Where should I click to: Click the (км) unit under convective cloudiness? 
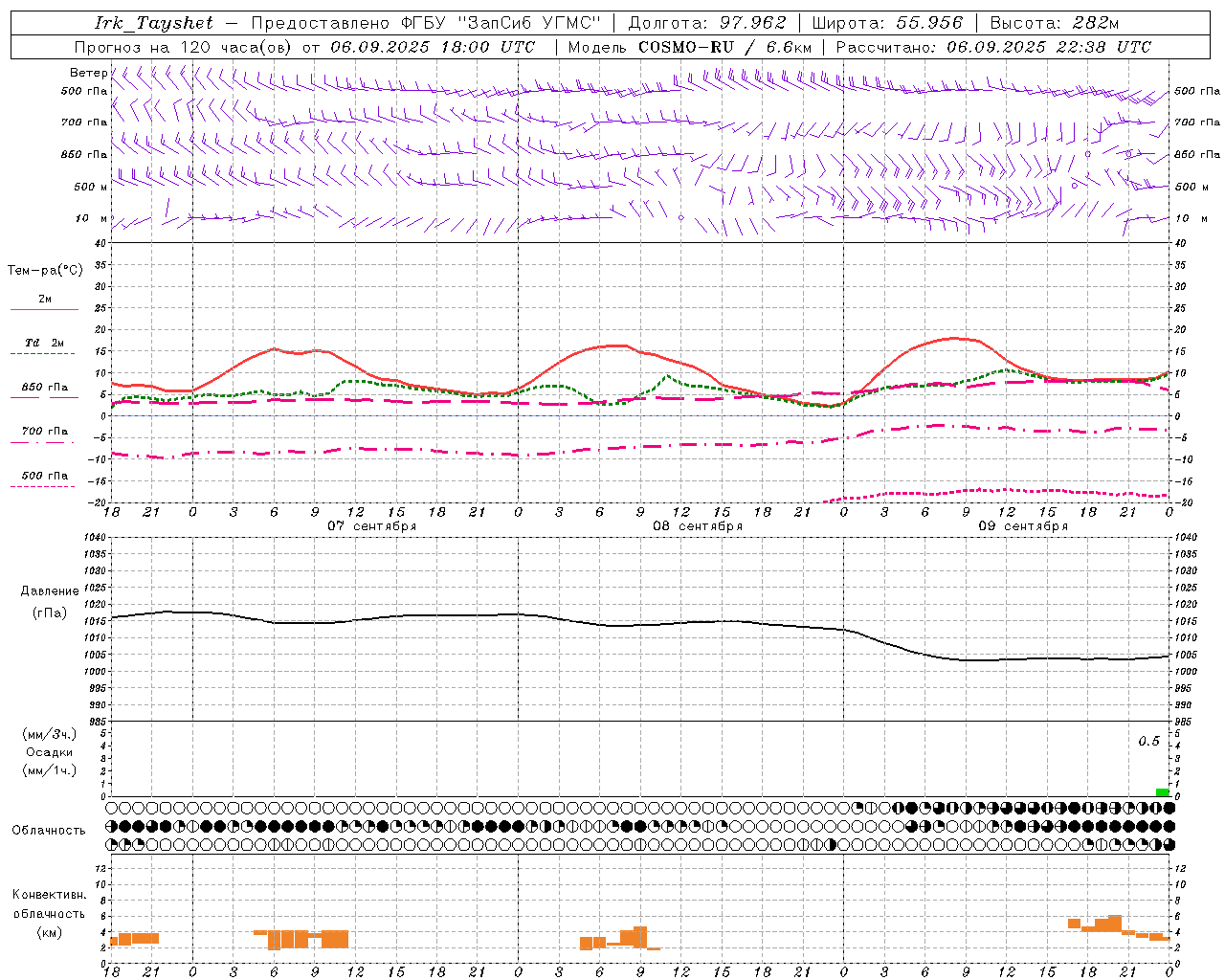(x=50, y=932)
